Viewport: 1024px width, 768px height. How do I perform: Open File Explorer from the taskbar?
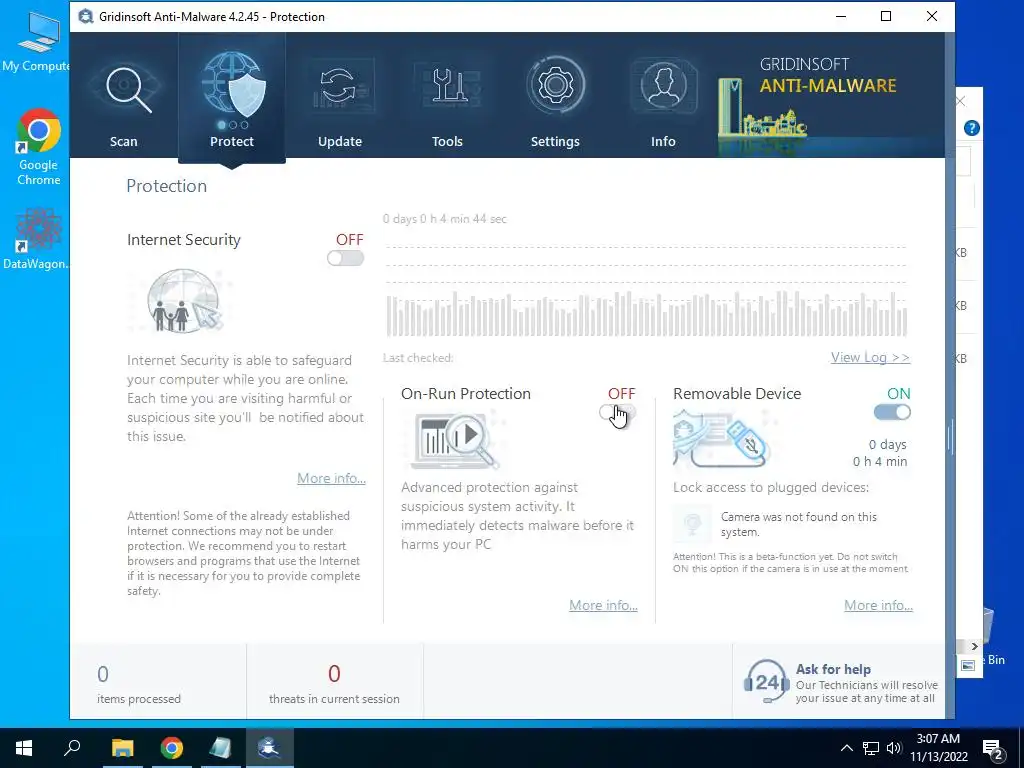(x=122, y=748)
